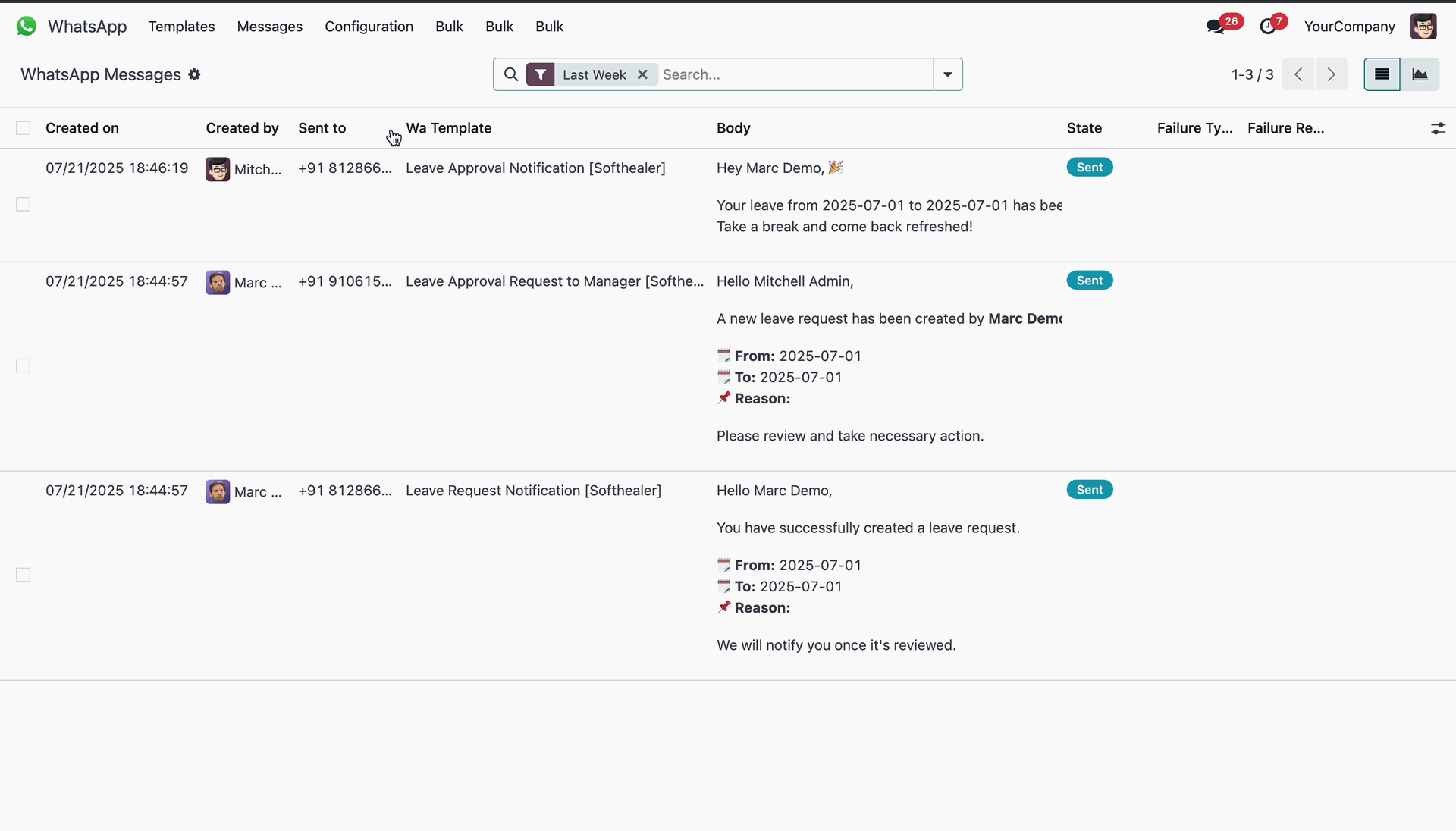Open the gear settings next to WhatsApp Messages

tap(194, 74)
